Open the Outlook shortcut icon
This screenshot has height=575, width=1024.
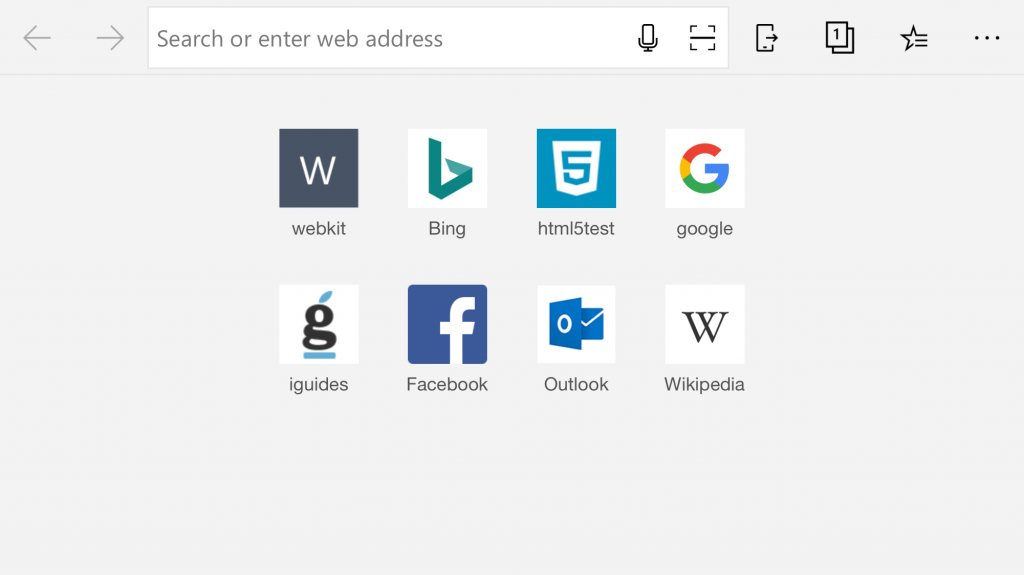pyautogui.click(x=576, y=324)
